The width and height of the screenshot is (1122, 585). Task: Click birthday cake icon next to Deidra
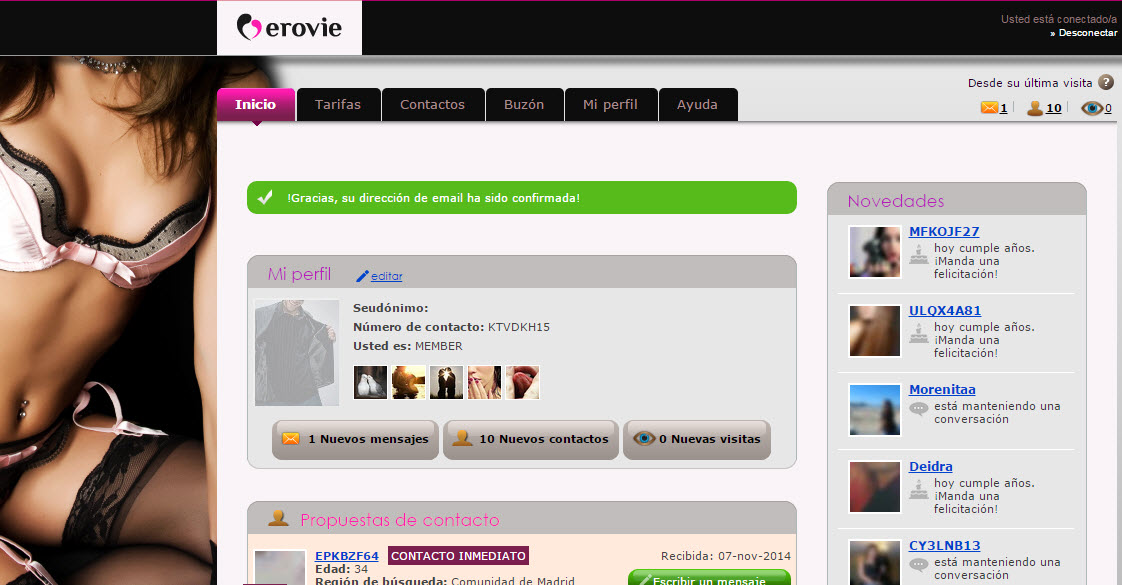click(919, 488)
